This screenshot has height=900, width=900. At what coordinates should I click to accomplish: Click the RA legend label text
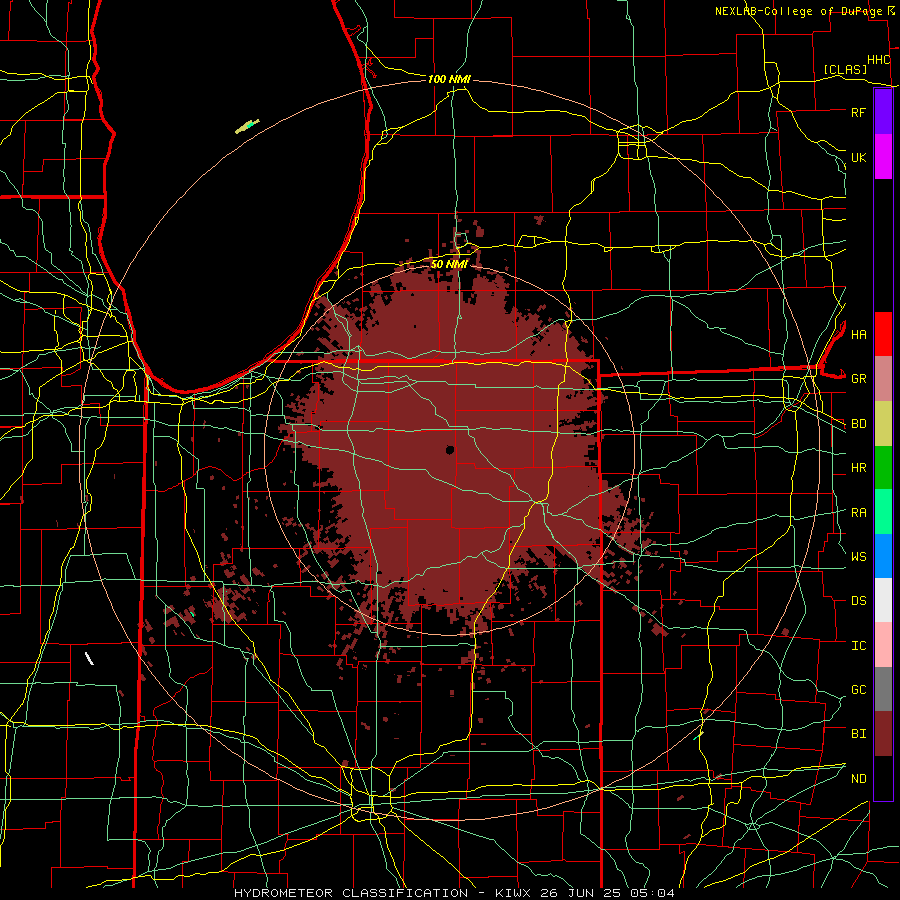[x=858, y=513]
